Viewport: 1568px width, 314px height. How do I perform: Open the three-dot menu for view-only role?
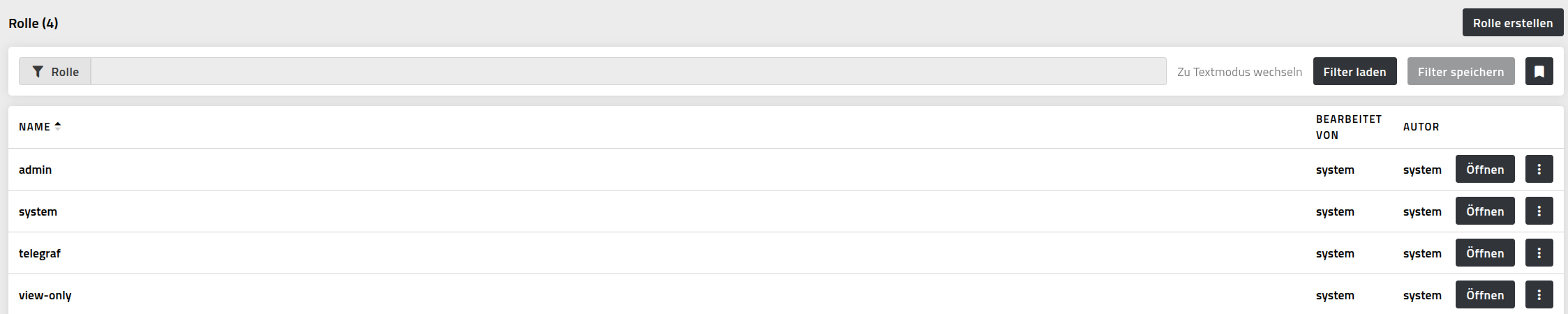point(1539,294)
